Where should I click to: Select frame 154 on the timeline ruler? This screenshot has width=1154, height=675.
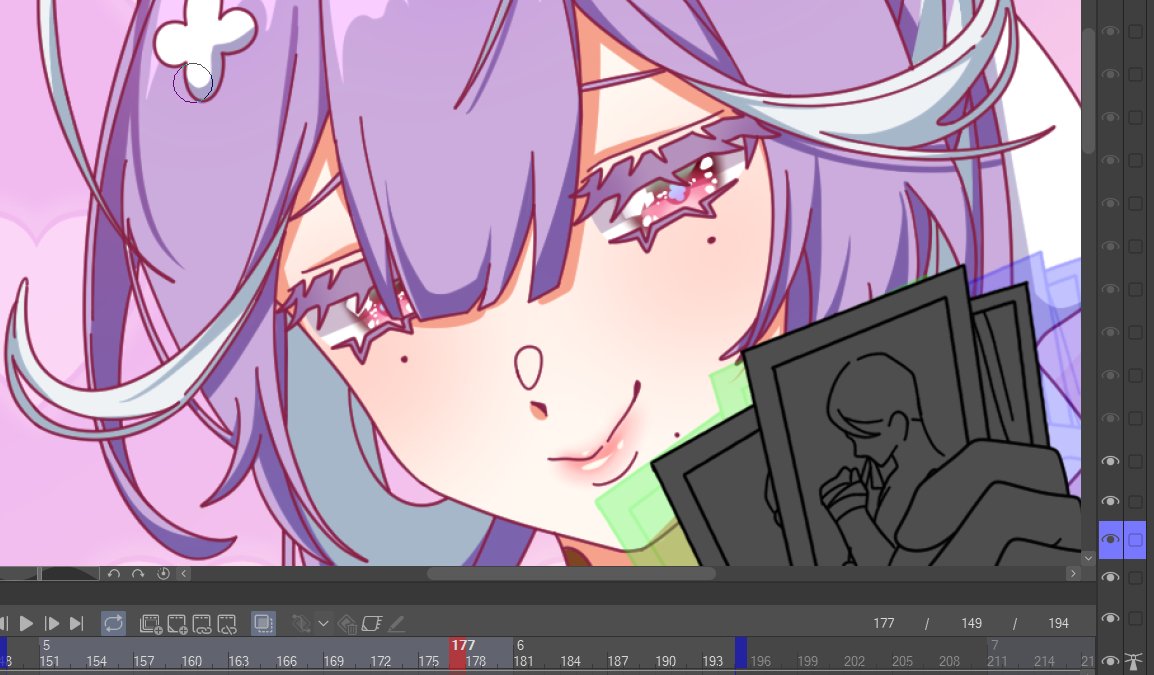coord(96,661)
